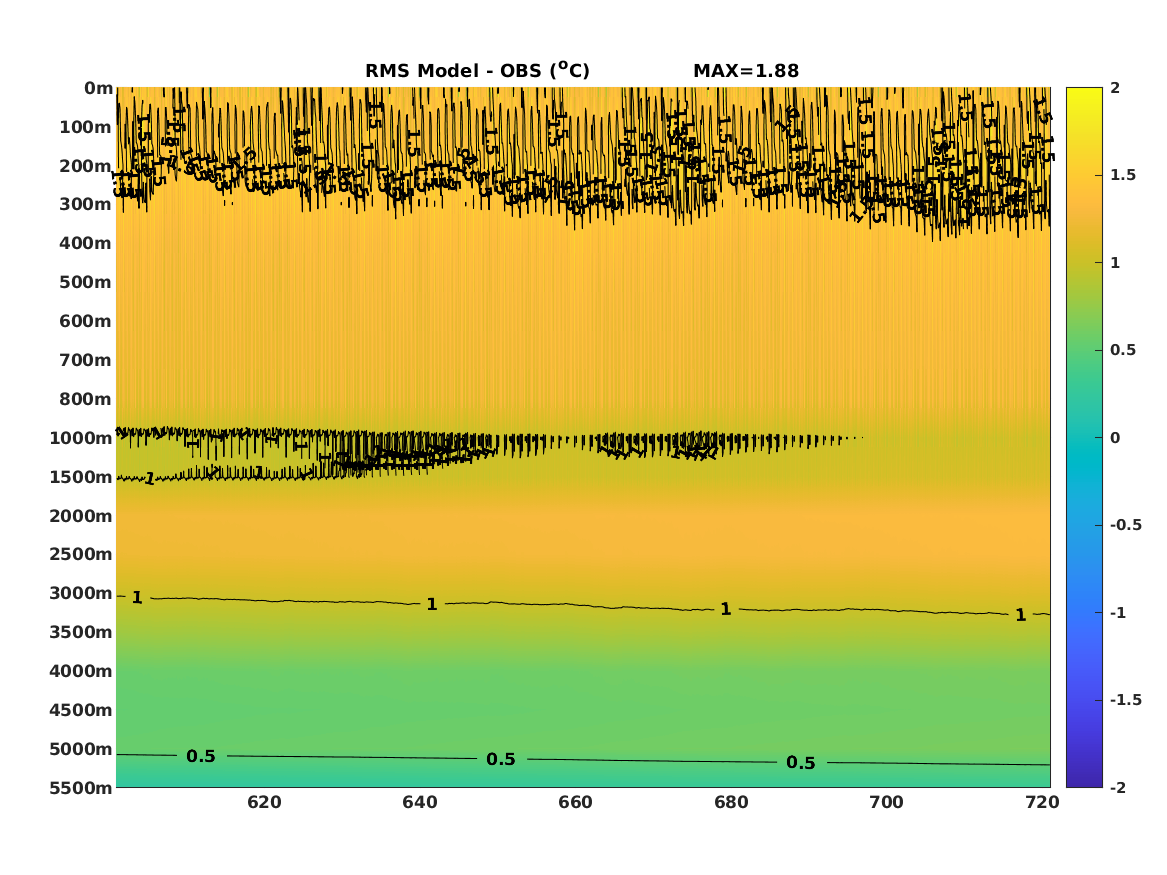Click the '1' contour label below x=680
Screen dimensions: 1167x875
click(x=726, y=609)
